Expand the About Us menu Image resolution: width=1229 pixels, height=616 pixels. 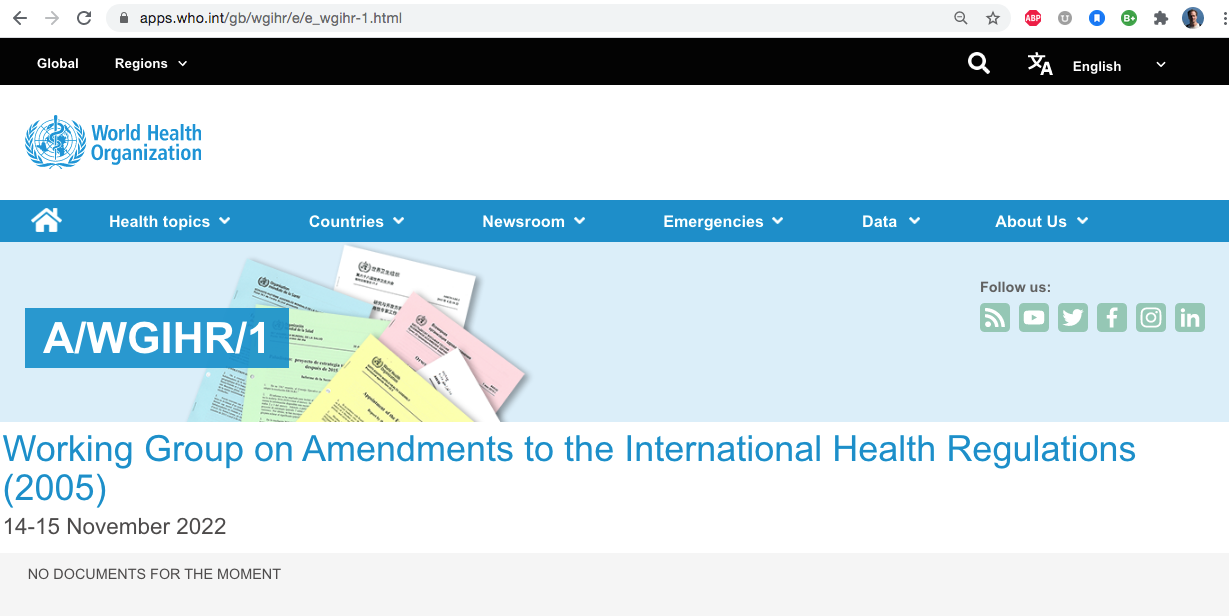point(1042,221)
